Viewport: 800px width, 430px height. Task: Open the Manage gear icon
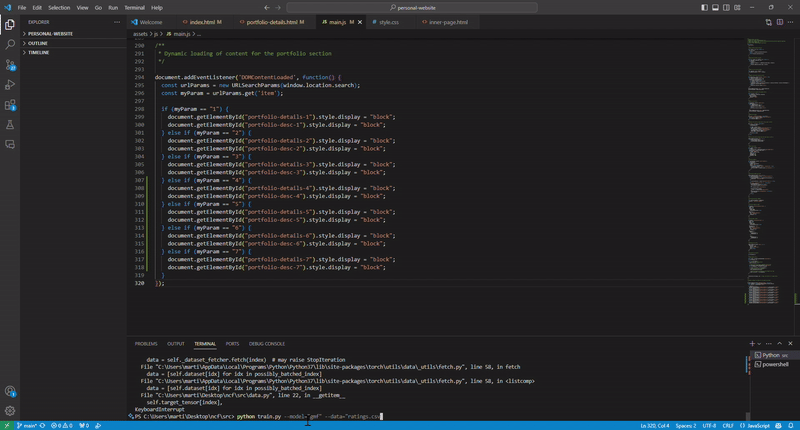[10, 410]
